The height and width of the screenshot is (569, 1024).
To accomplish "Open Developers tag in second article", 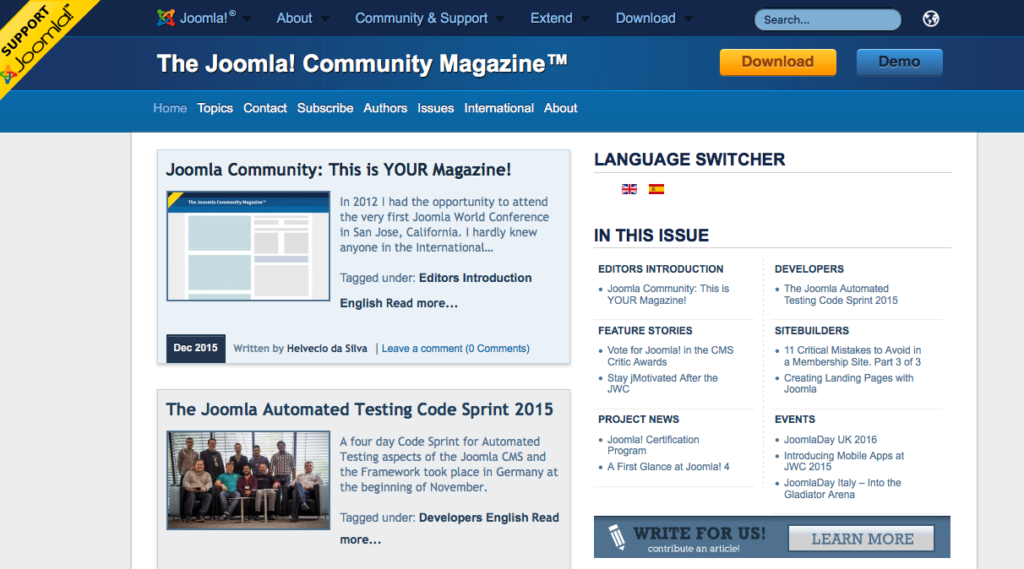I will click(x=451, y=517).
